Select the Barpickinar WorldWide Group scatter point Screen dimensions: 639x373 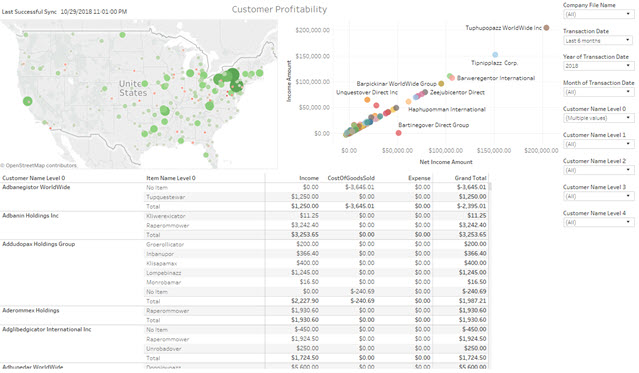click(x=441, y=84)
